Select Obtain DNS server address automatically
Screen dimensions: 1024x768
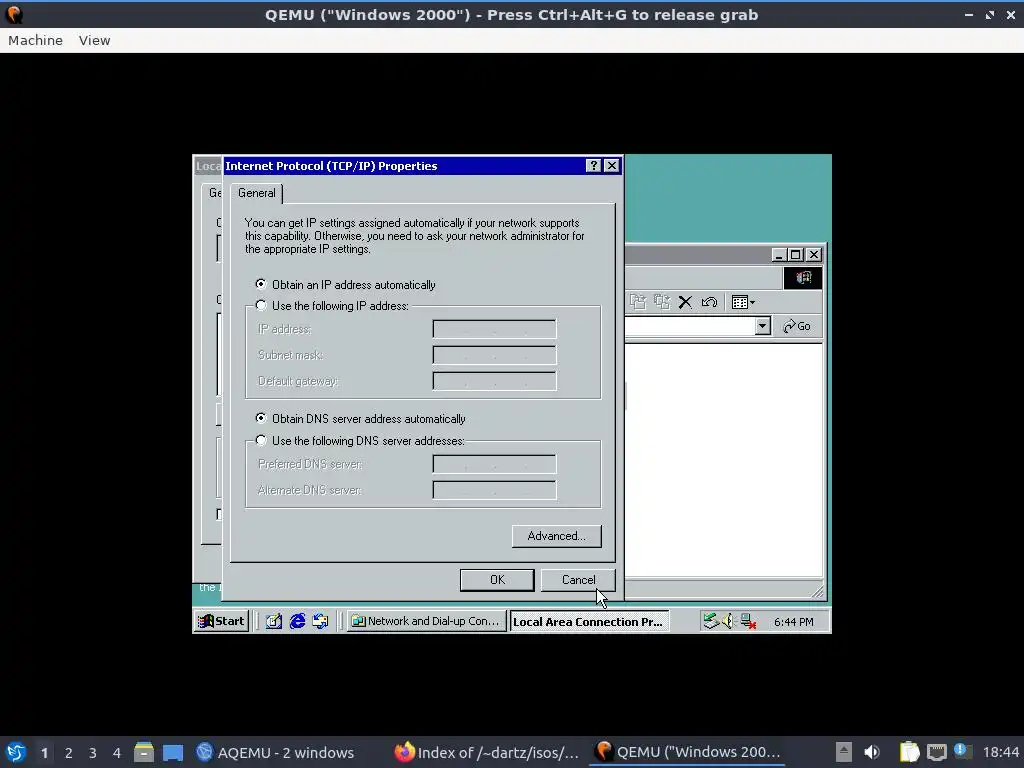point(261,418)
